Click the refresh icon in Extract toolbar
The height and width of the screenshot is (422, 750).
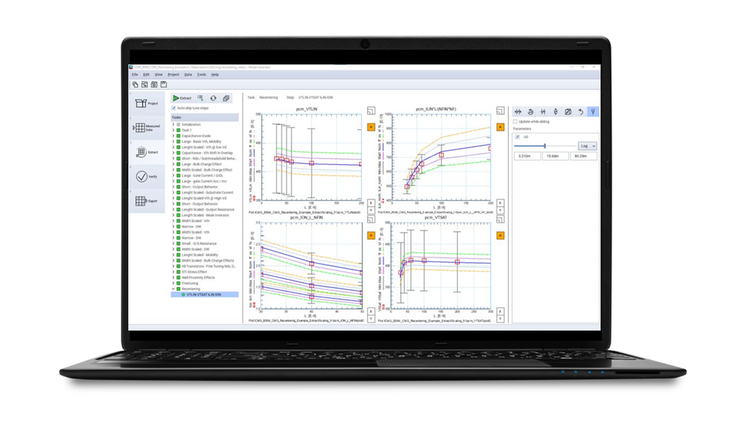tap(213, 98)
